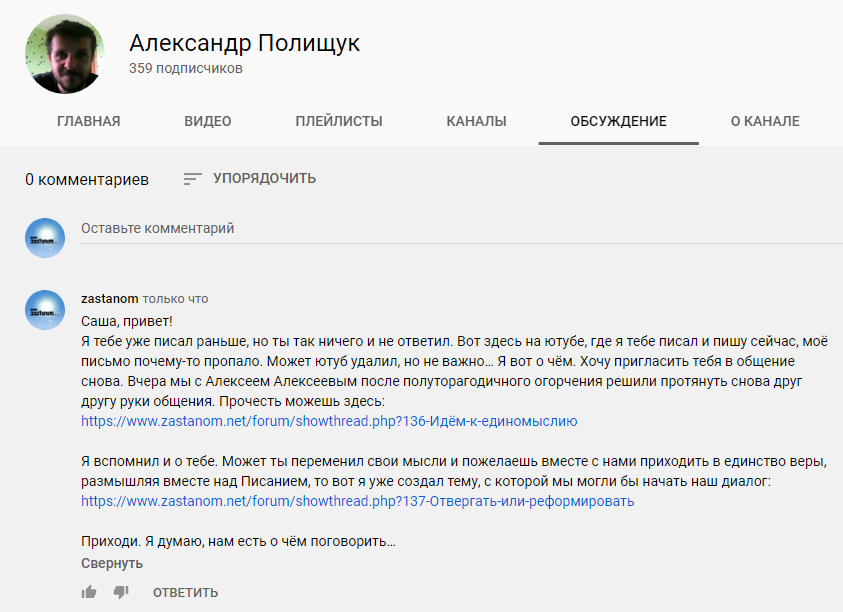Open zastanom avatar next to the posted comment

click(x=45, y=310)
